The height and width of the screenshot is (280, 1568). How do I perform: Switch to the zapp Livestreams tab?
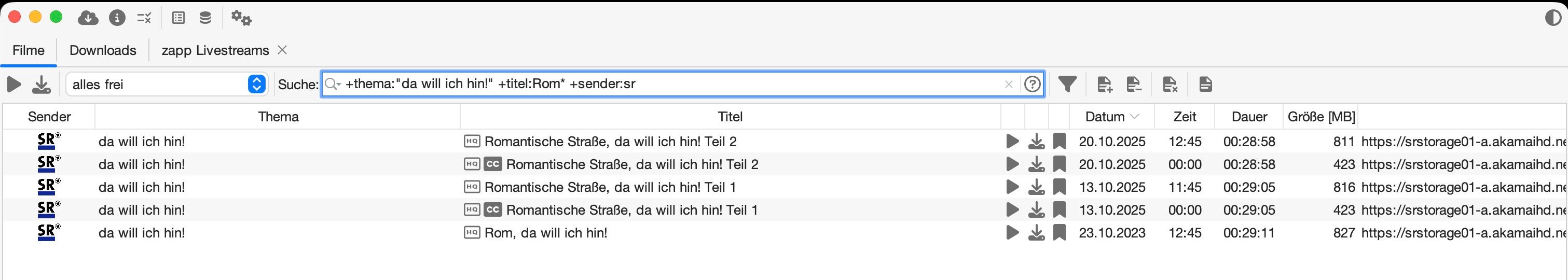tap(215, 50)
